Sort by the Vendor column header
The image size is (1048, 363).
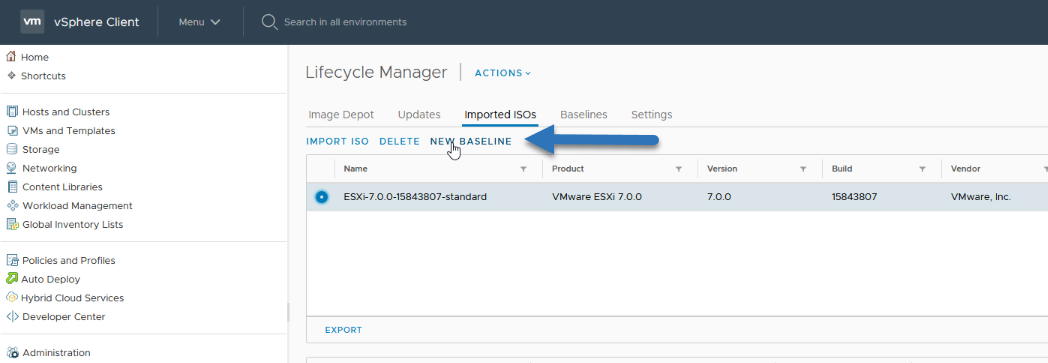pyautogui.click(x=965, y=168)
